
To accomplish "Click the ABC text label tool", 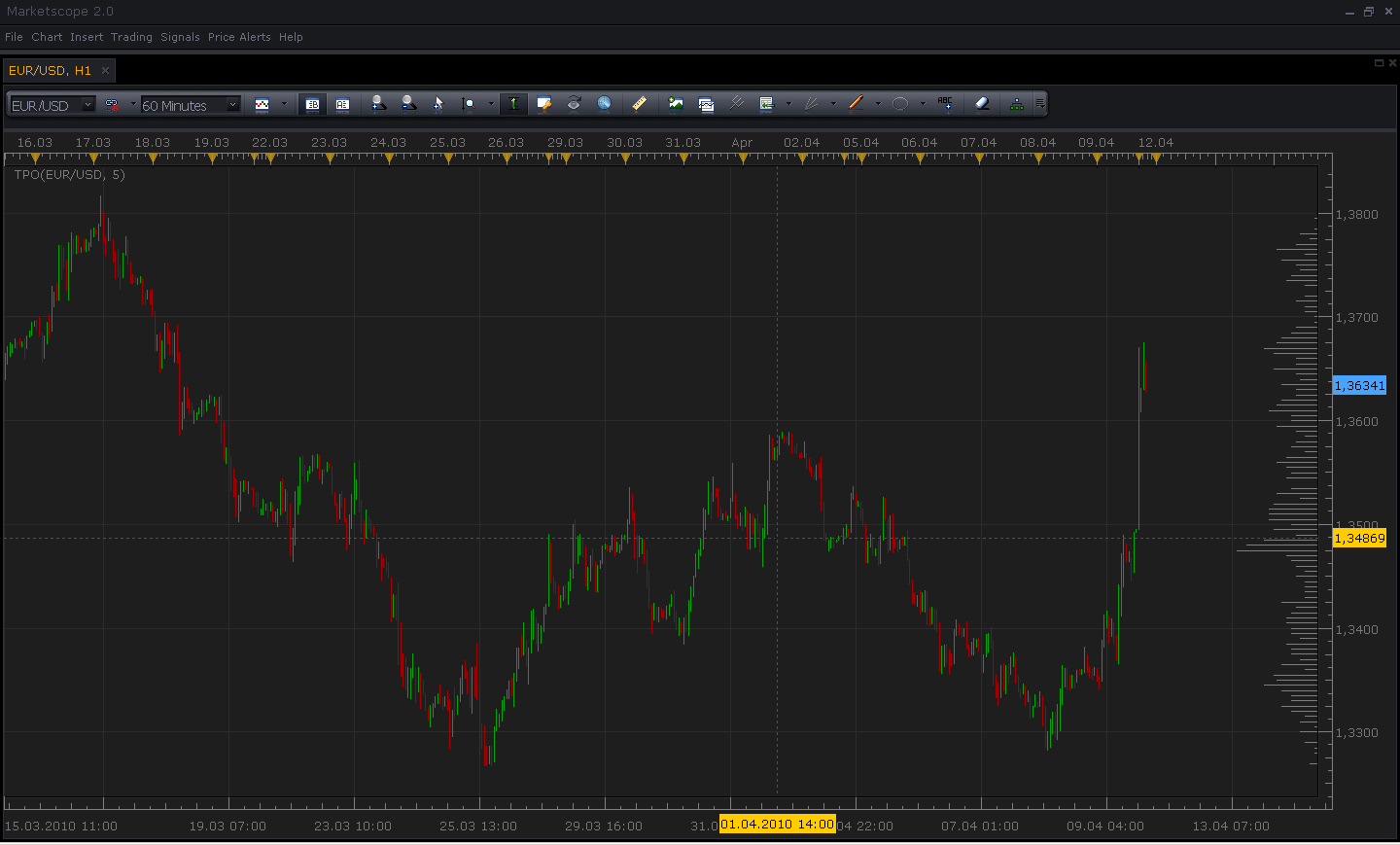I will tap(945, 104).
